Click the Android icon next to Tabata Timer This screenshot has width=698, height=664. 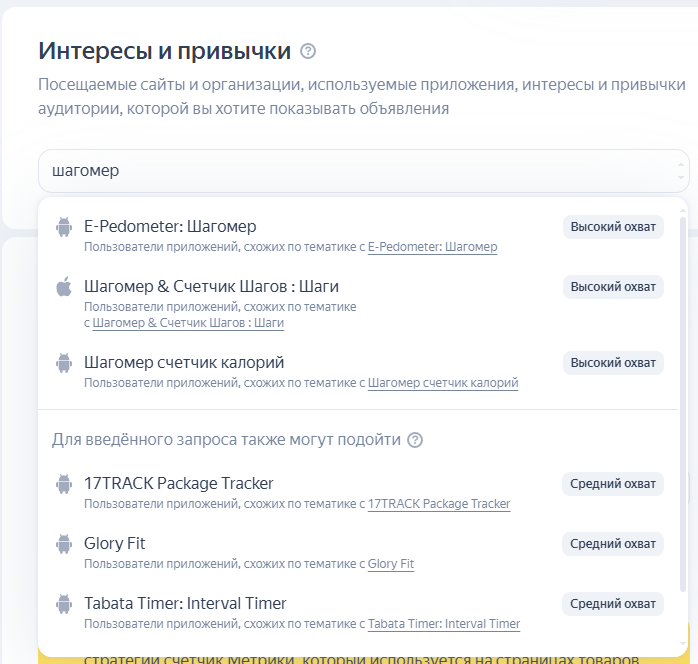pyautogui.click(x=64, y=604)
